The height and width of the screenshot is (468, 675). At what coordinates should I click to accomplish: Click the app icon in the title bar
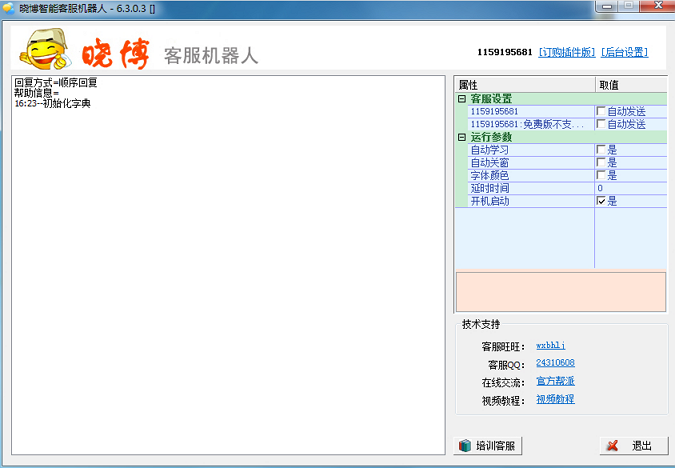(9, 7)
